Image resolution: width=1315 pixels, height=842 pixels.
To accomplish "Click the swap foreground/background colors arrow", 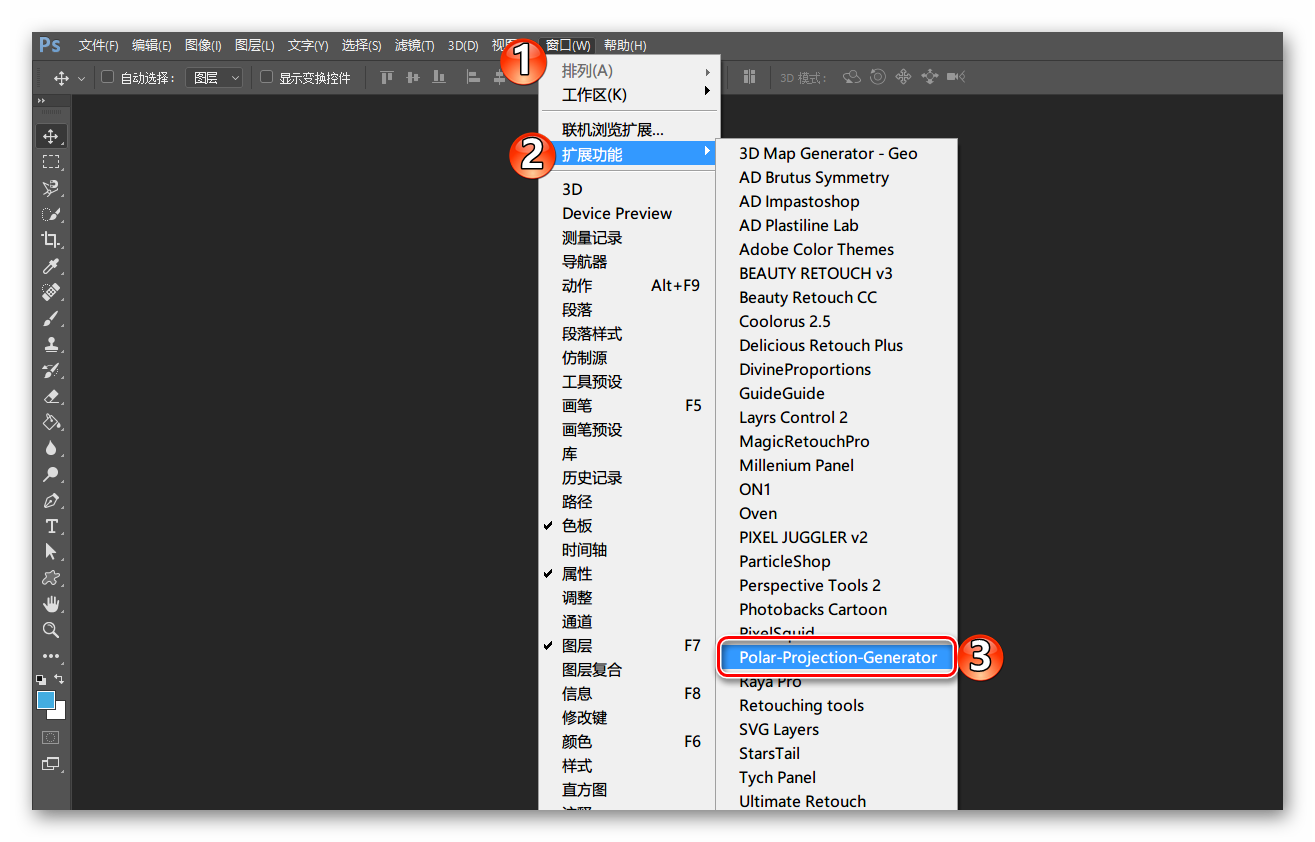I will tap(59, 679).
